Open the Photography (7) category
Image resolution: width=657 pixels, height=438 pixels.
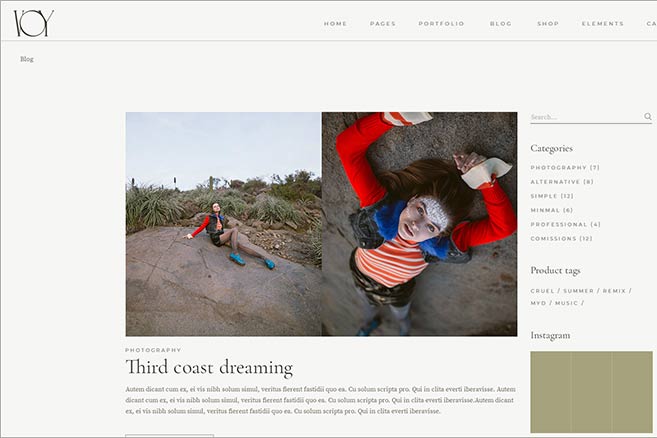click(x=565, y=168)
